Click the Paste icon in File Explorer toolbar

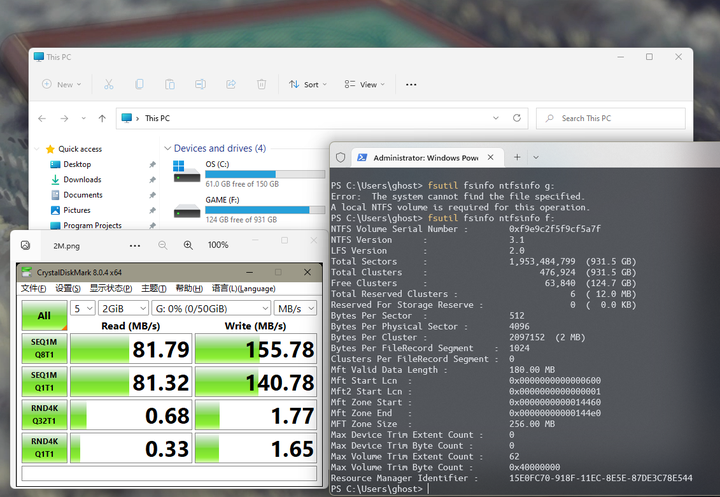click(x=170, y=84)
